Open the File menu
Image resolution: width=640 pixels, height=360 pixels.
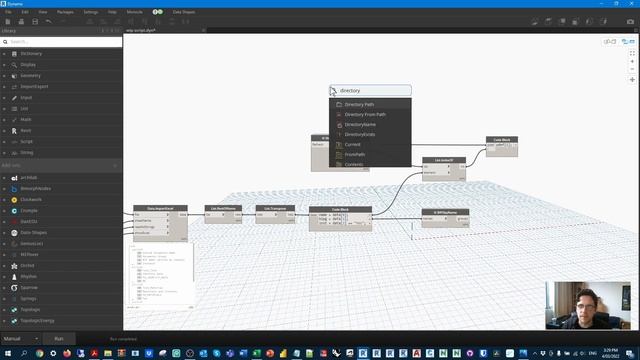click(x=8, y=12)
